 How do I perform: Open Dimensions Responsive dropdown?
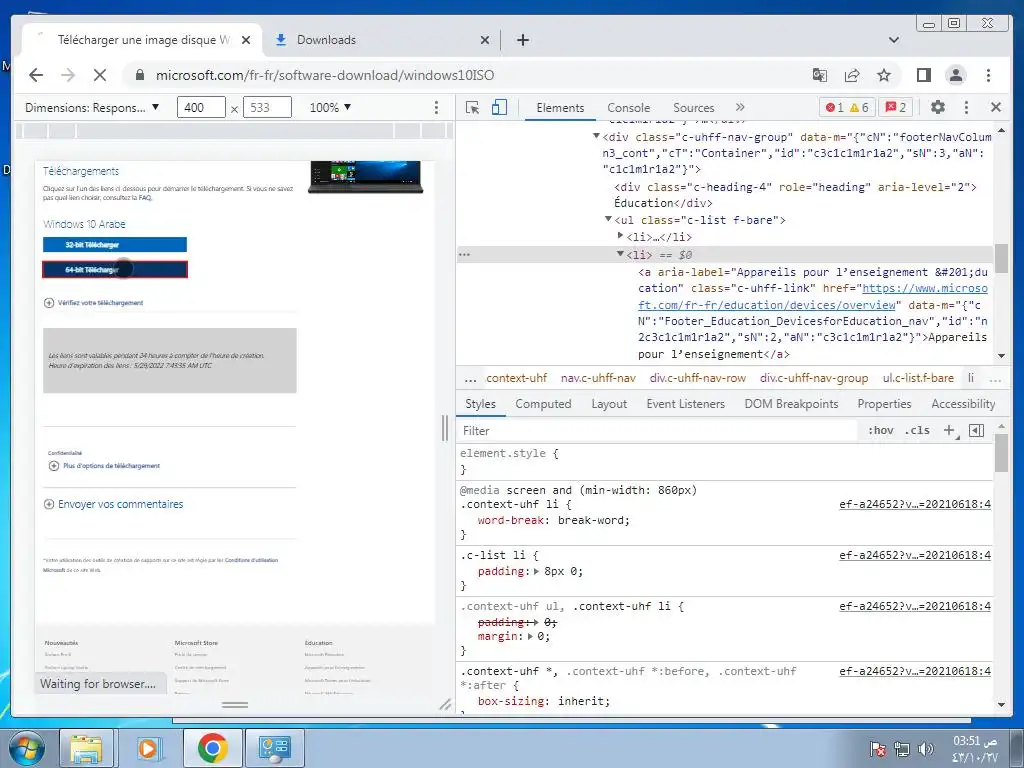click(92, 108)
